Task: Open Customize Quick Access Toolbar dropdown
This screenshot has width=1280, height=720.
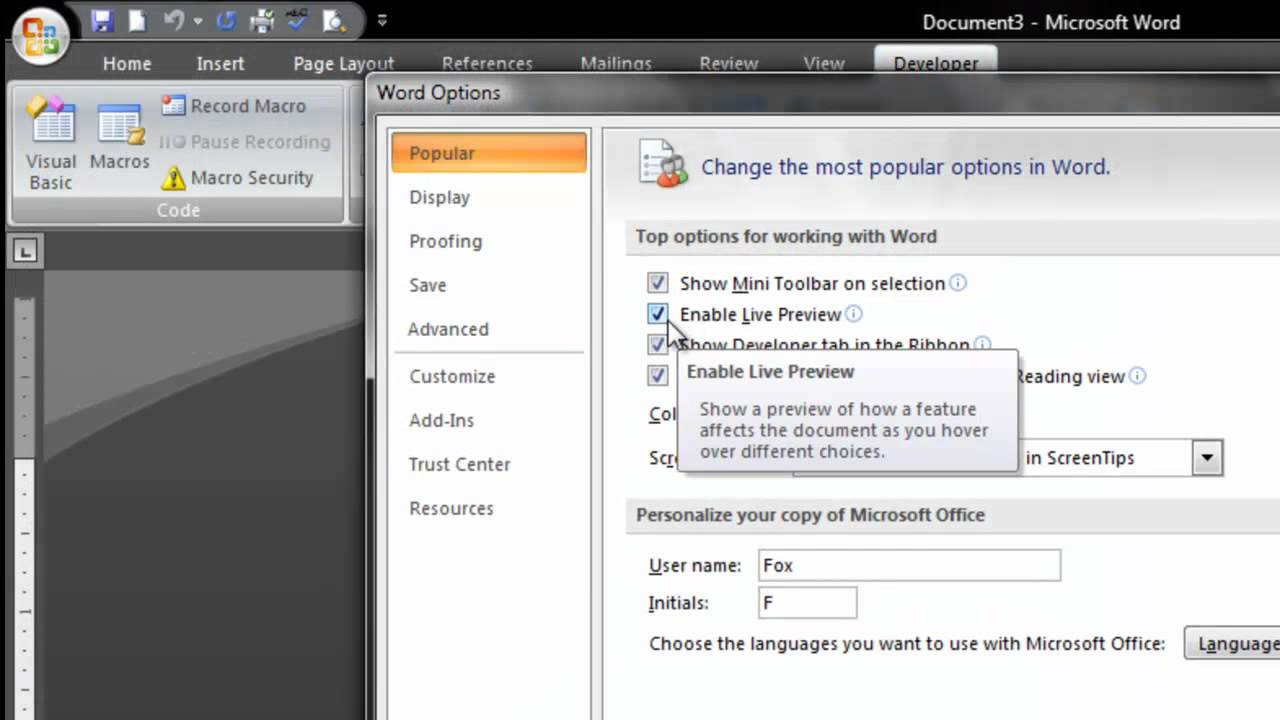Action: (x=381, y=20)
